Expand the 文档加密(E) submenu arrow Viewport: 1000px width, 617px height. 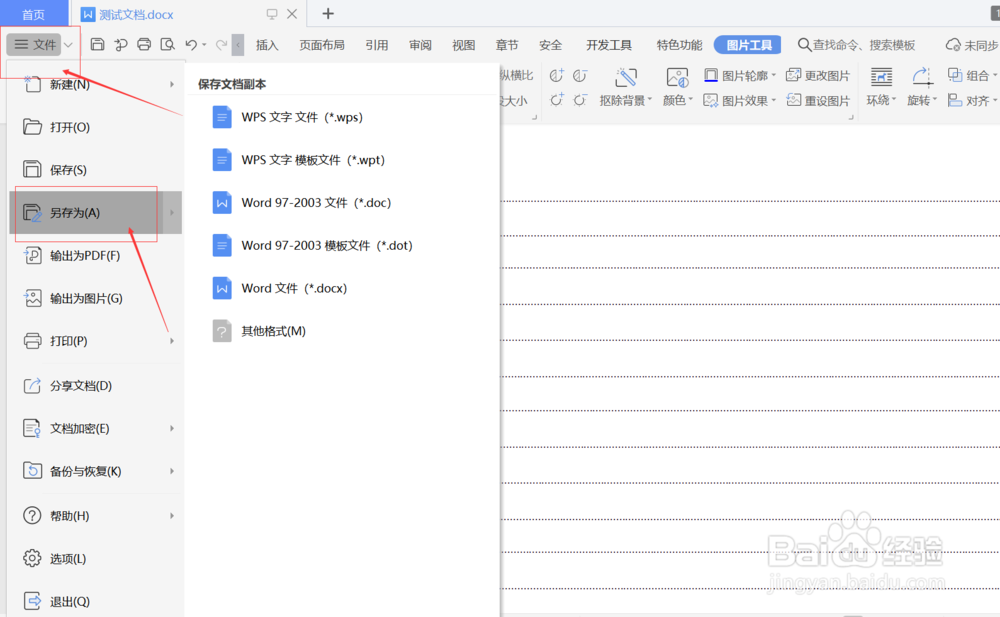click(x=172, y=428)
